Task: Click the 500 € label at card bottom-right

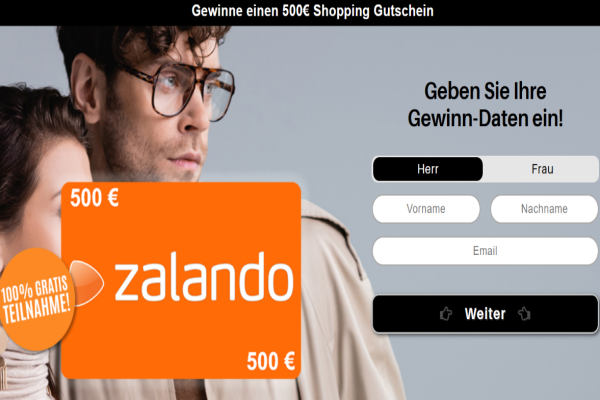Action: 271,361
